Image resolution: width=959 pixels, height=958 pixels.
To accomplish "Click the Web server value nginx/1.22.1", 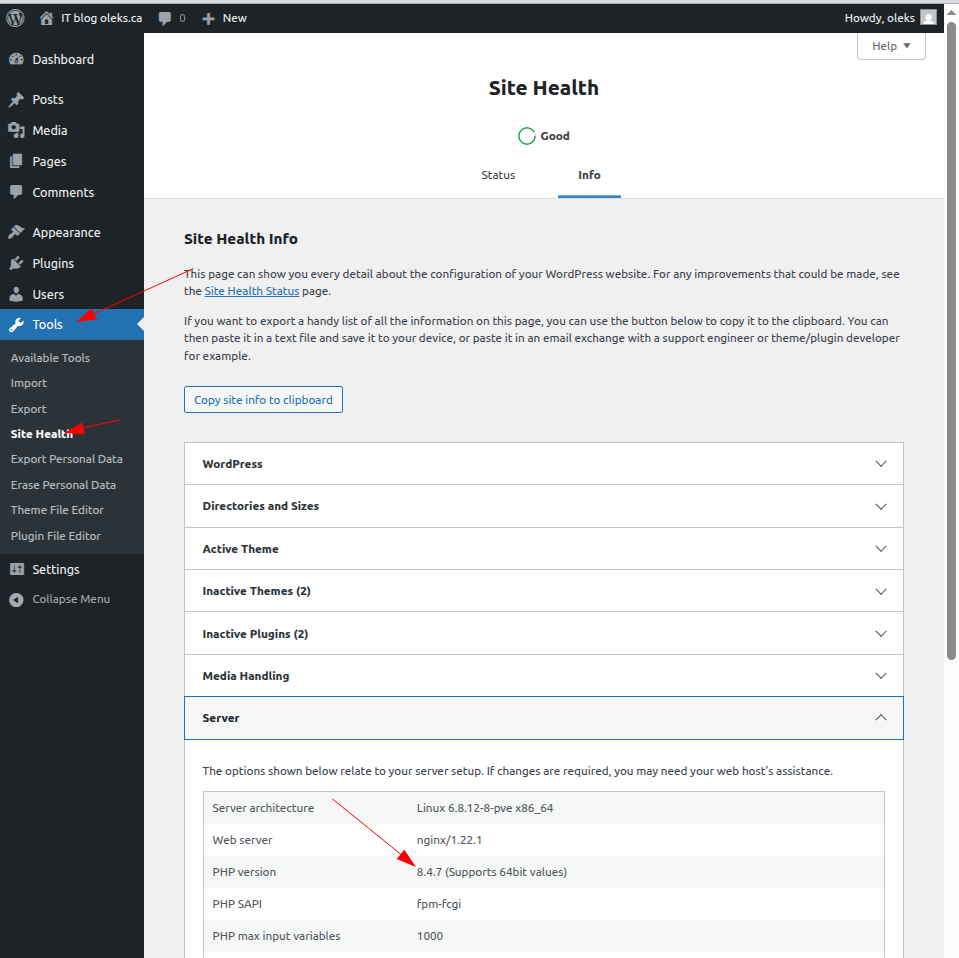I will tap(449, 840).
